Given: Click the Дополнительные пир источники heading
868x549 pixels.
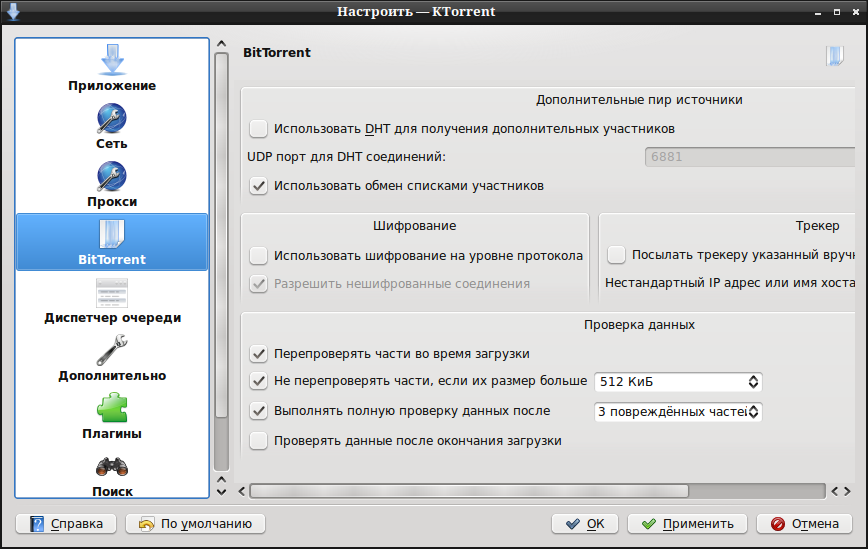Looking at the screenshot, I should [639, 100].
